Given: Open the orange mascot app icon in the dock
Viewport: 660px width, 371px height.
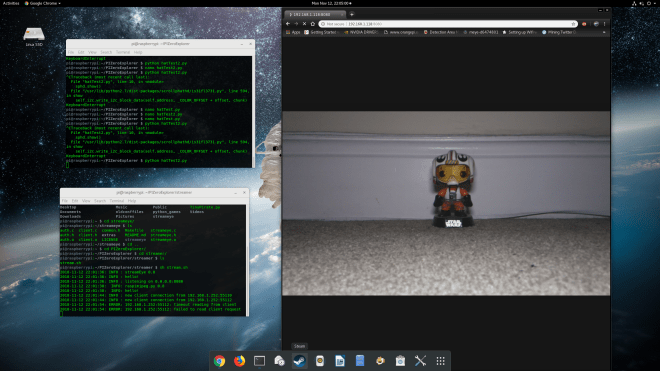Looking at the screenshot, I should [380, 361].
